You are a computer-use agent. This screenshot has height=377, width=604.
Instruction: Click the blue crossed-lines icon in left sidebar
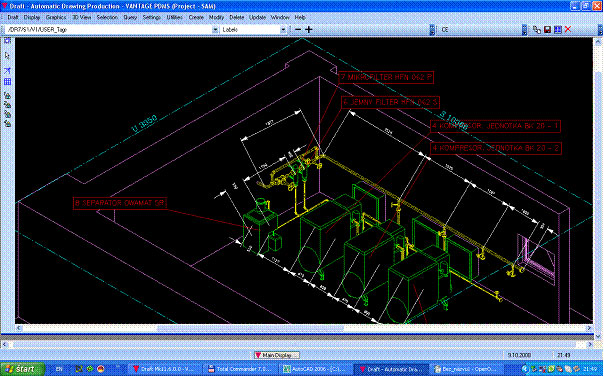click(x=7, y=71)
